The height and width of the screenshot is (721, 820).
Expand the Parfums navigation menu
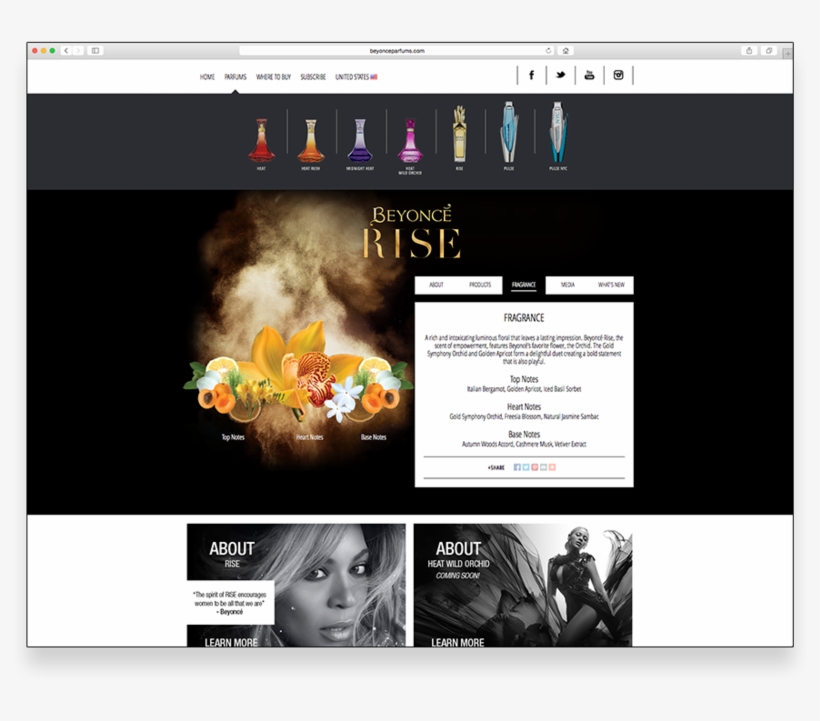tap(235, 77)
